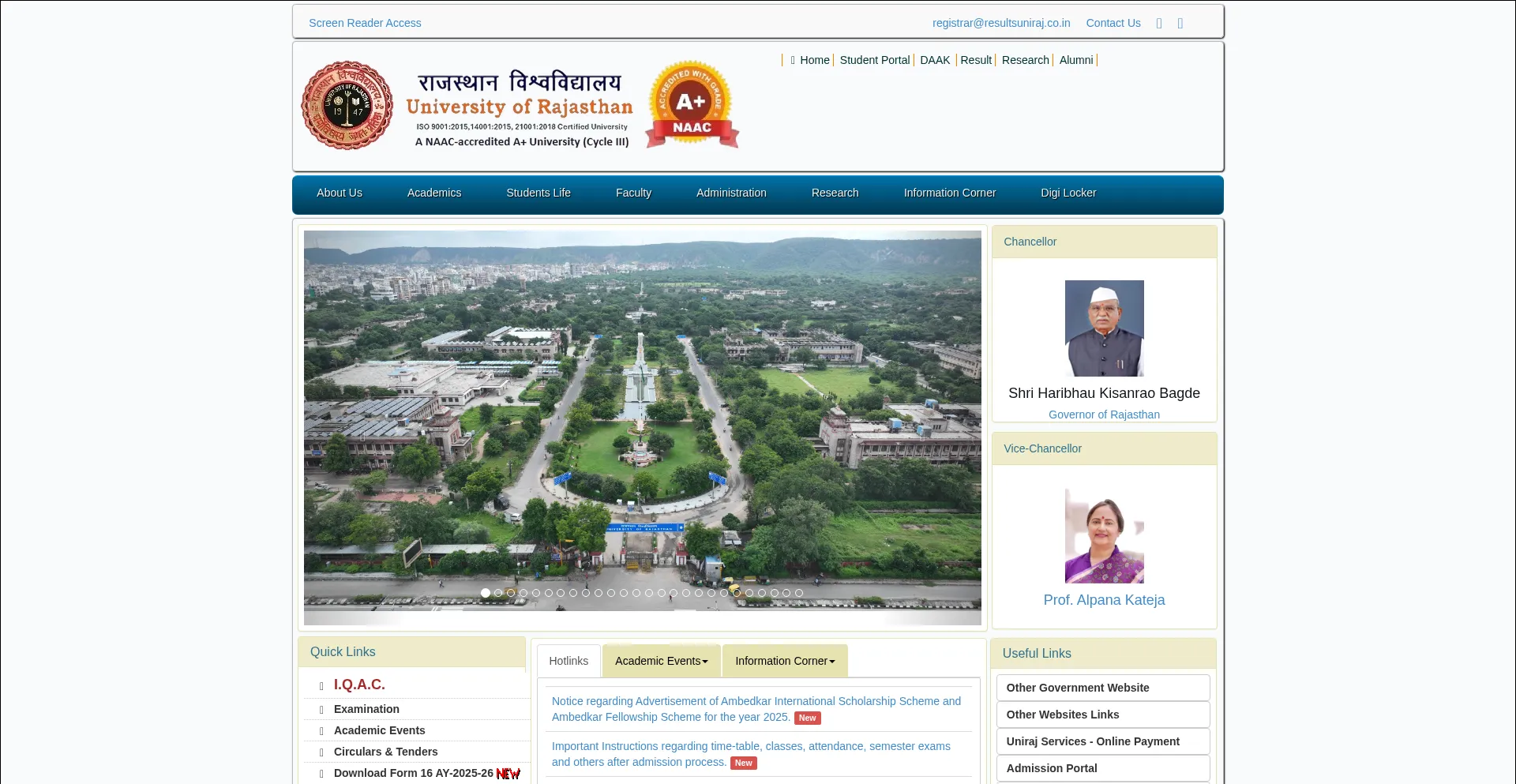Click the Chancellor portrait photo
Screen dimensions: 1516x784
1104,328
